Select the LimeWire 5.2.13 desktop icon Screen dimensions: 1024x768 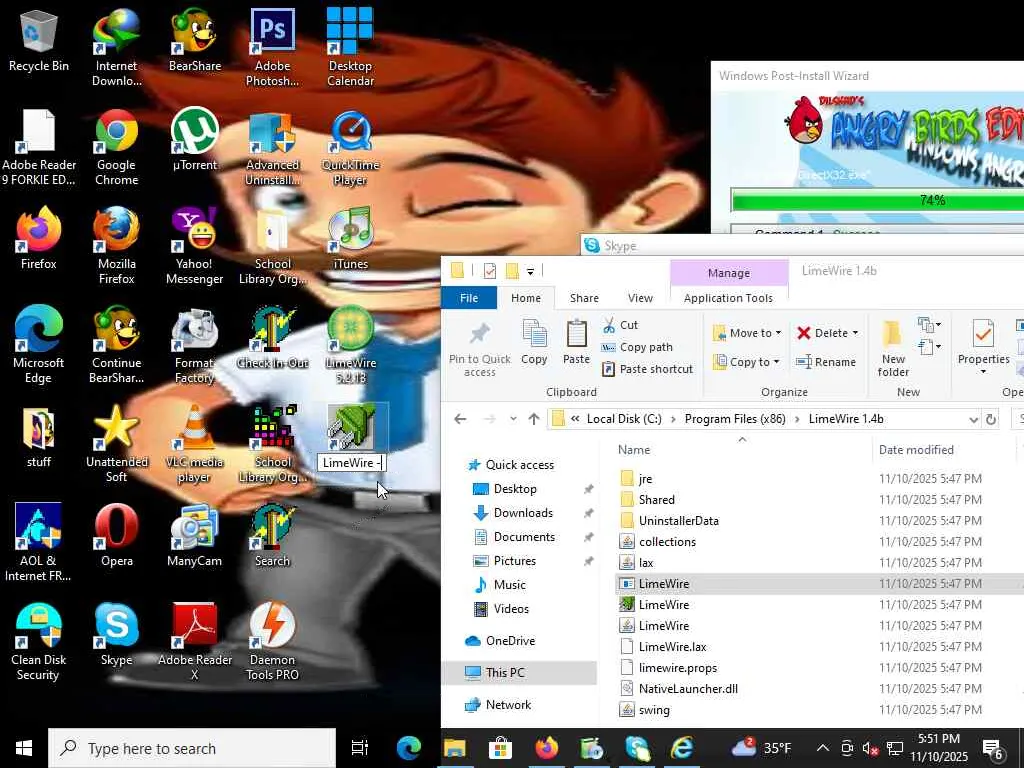pos(350,345)
